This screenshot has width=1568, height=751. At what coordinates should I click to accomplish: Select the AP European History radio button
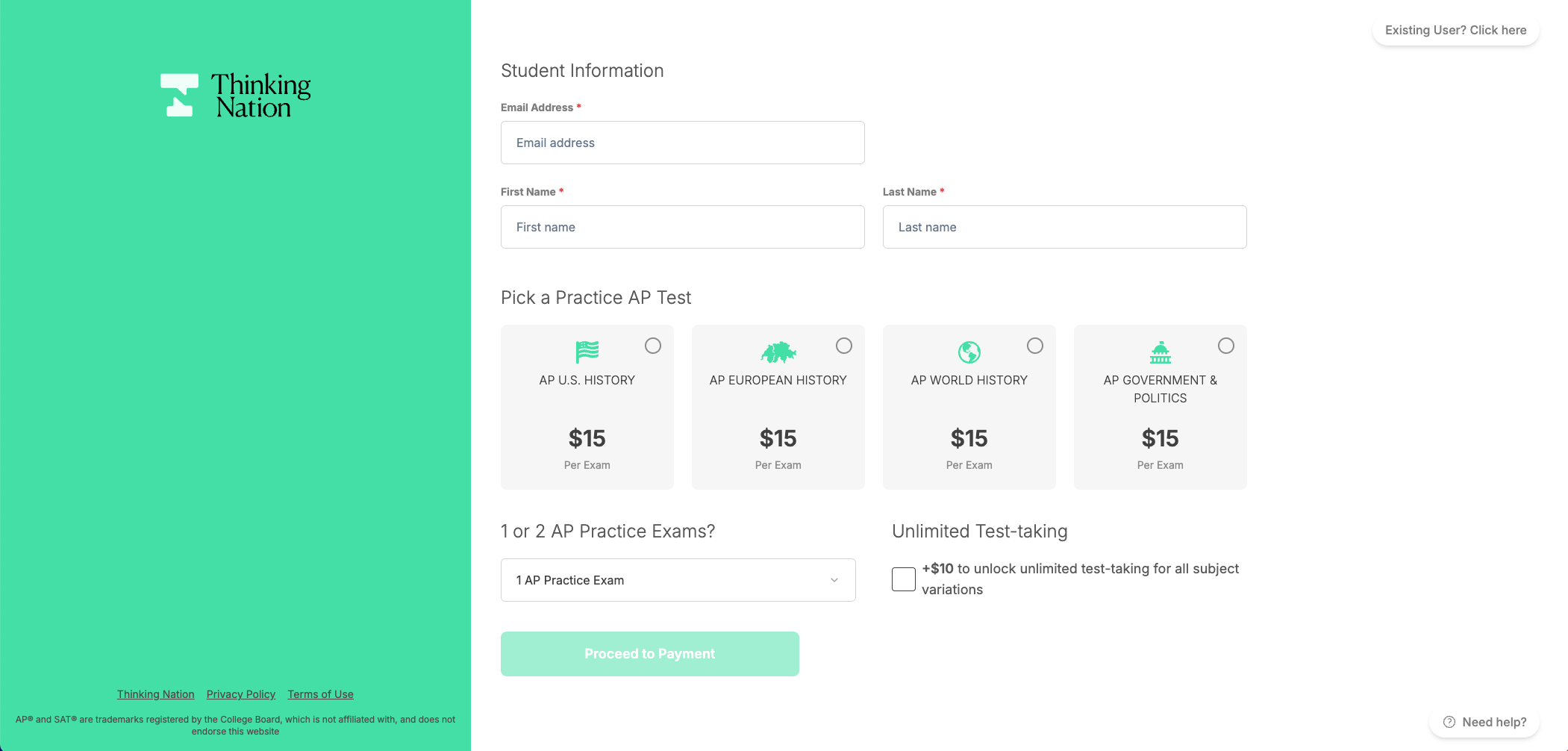pos(844,346)
